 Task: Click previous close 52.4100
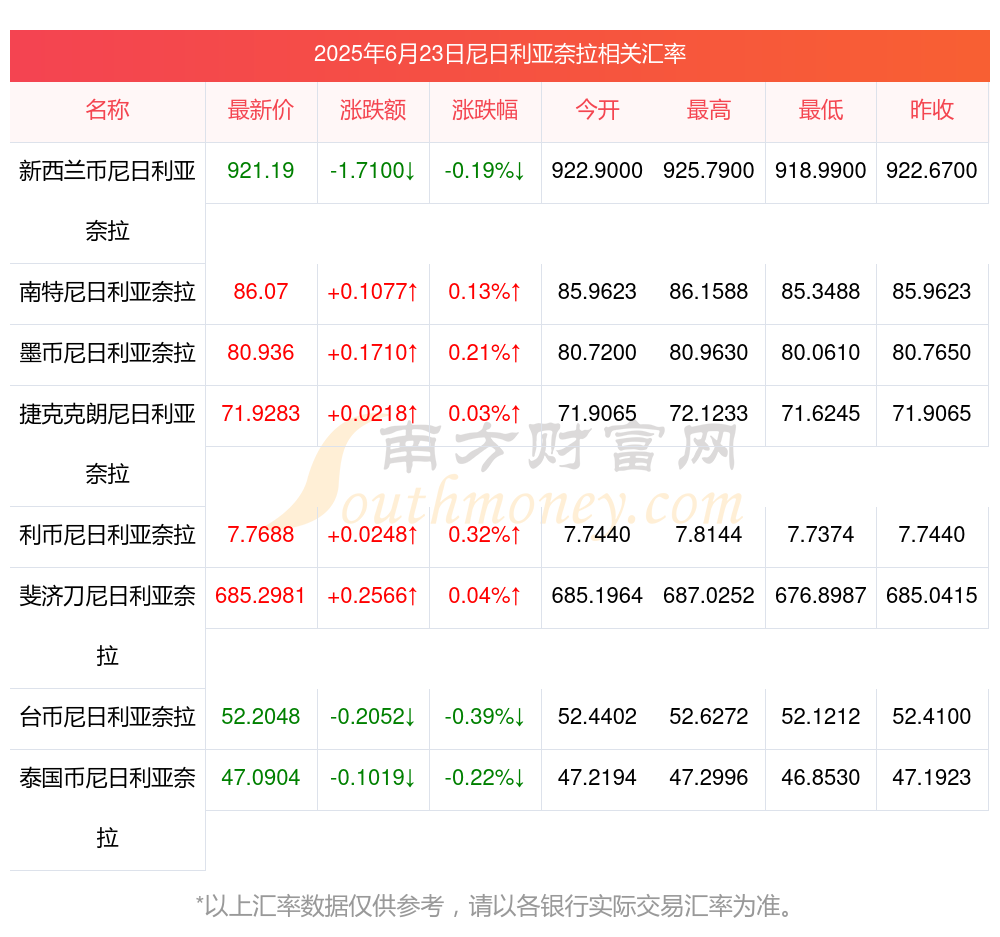pos(932,717)
